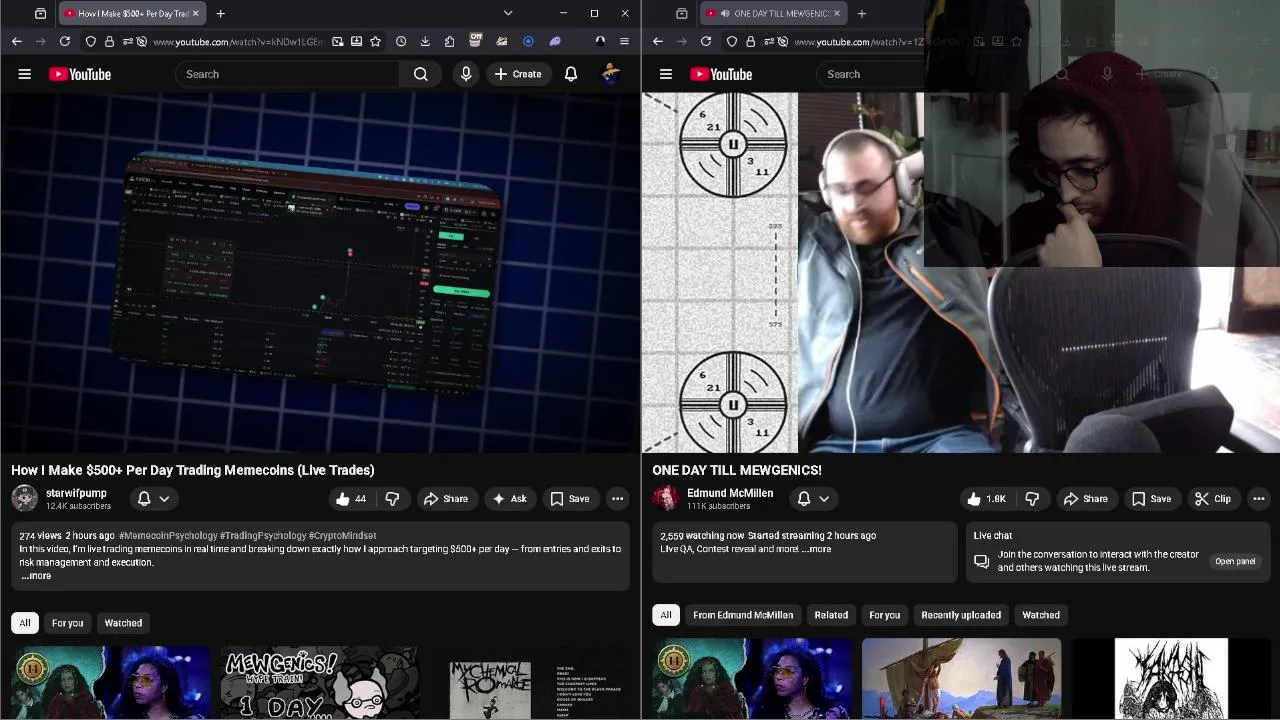Select 'Recently uploaded' chip
The width and height of the screenshot is (1280, 720).
tap(961, 615)
